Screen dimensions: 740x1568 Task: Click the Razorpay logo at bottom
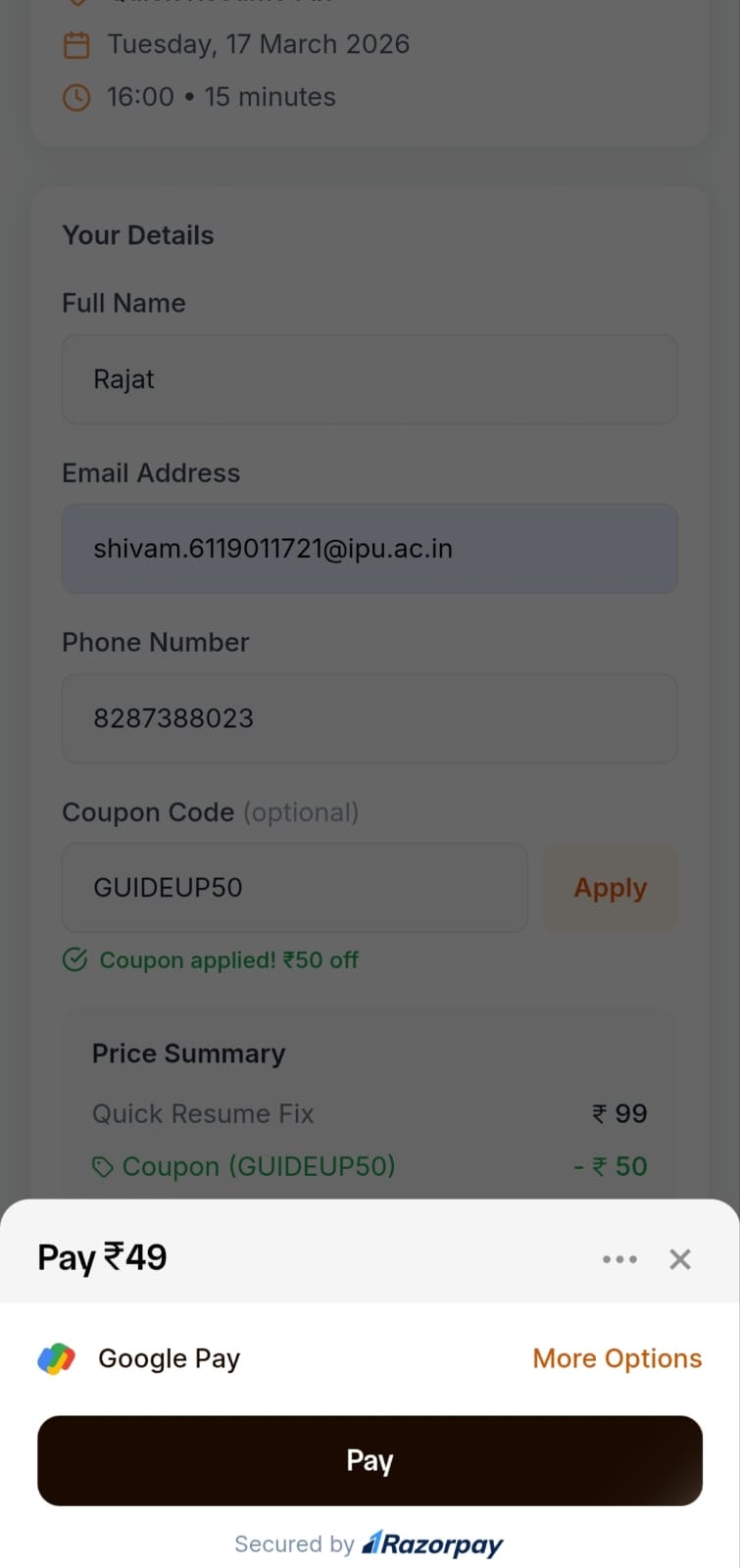point(432,1544)
